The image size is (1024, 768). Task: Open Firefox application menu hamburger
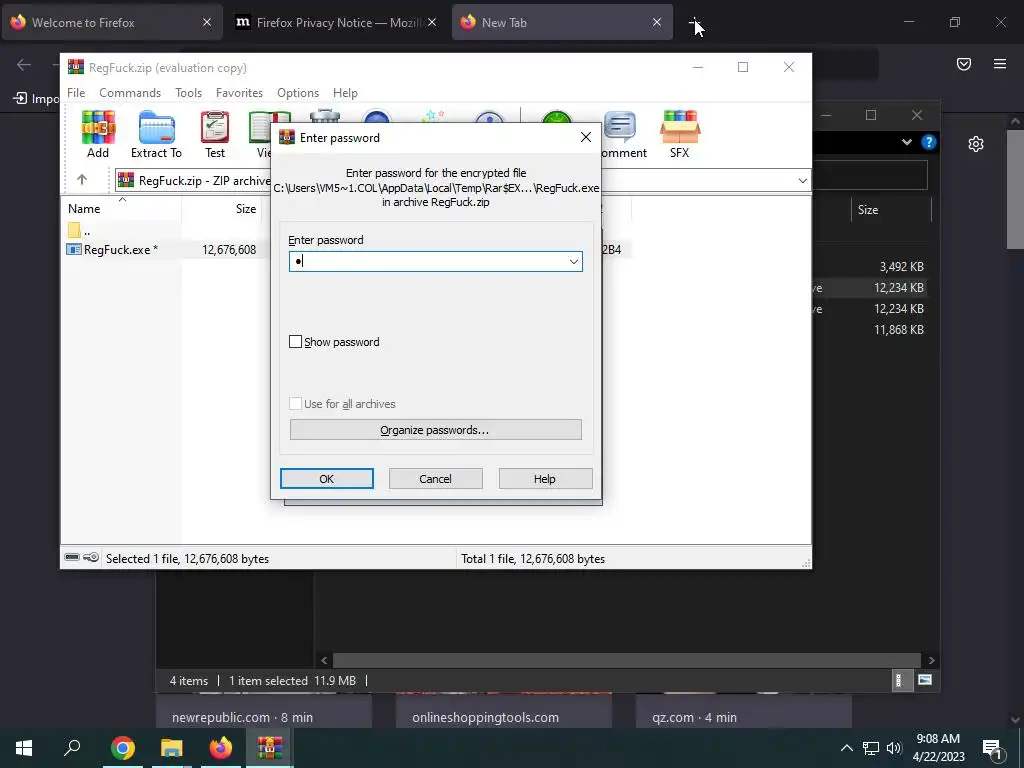click(999, 63)
